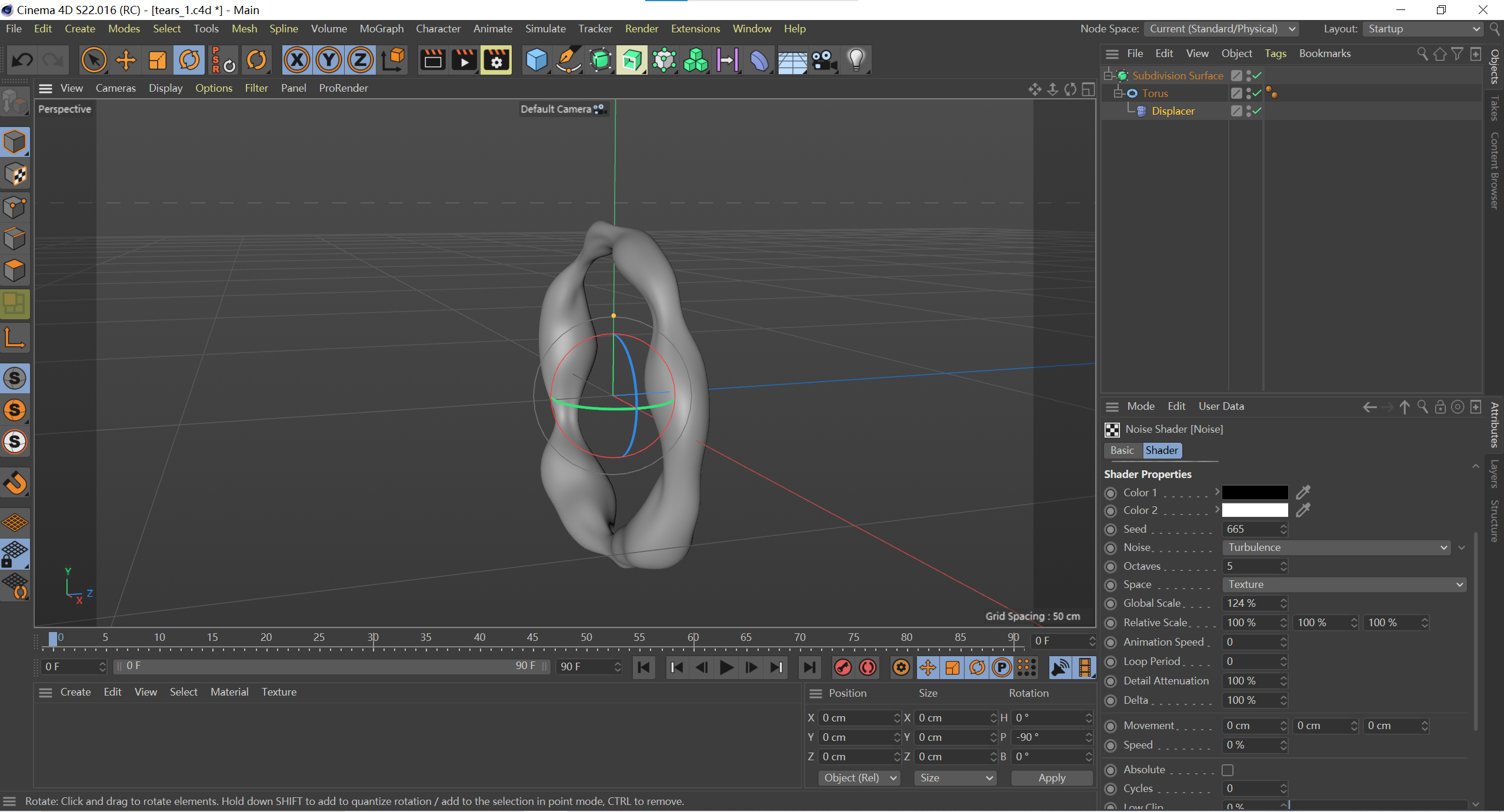This screenshot has width=1504, height=812.
Task: Switch to the Basic tab
Action: 1122,450
